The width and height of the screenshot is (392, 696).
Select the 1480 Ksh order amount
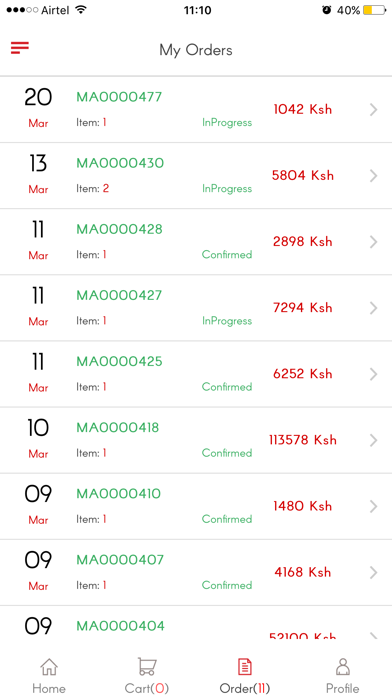tap(303, 506)
